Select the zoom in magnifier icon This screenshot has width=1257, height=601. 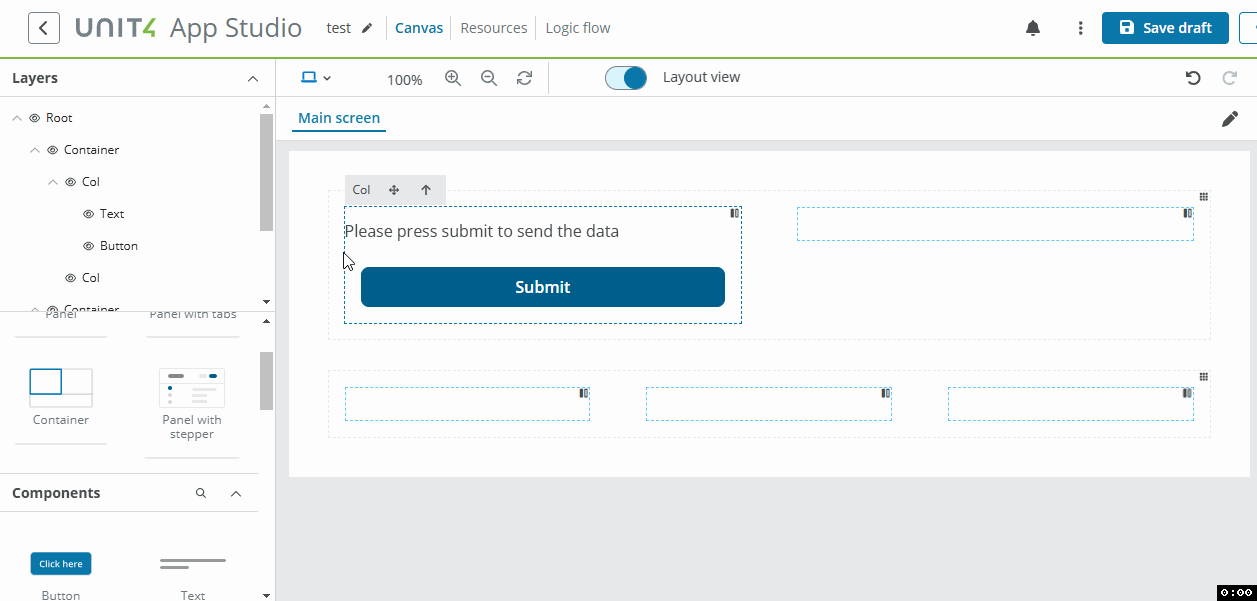(453, 77)
